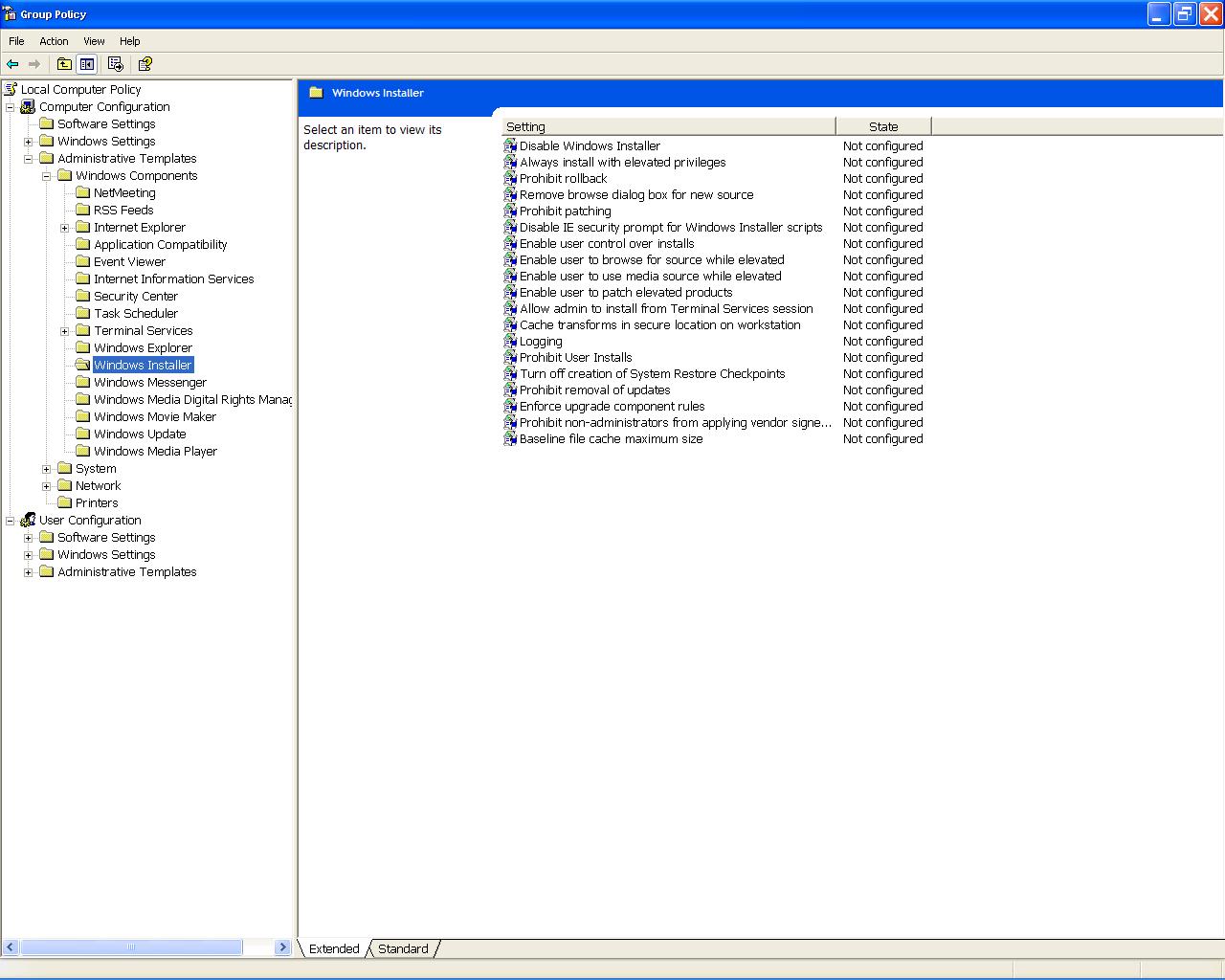Select the Application Compatibility tree item
This screenshot has width=1225, height=980.
[x=161, y=244]
